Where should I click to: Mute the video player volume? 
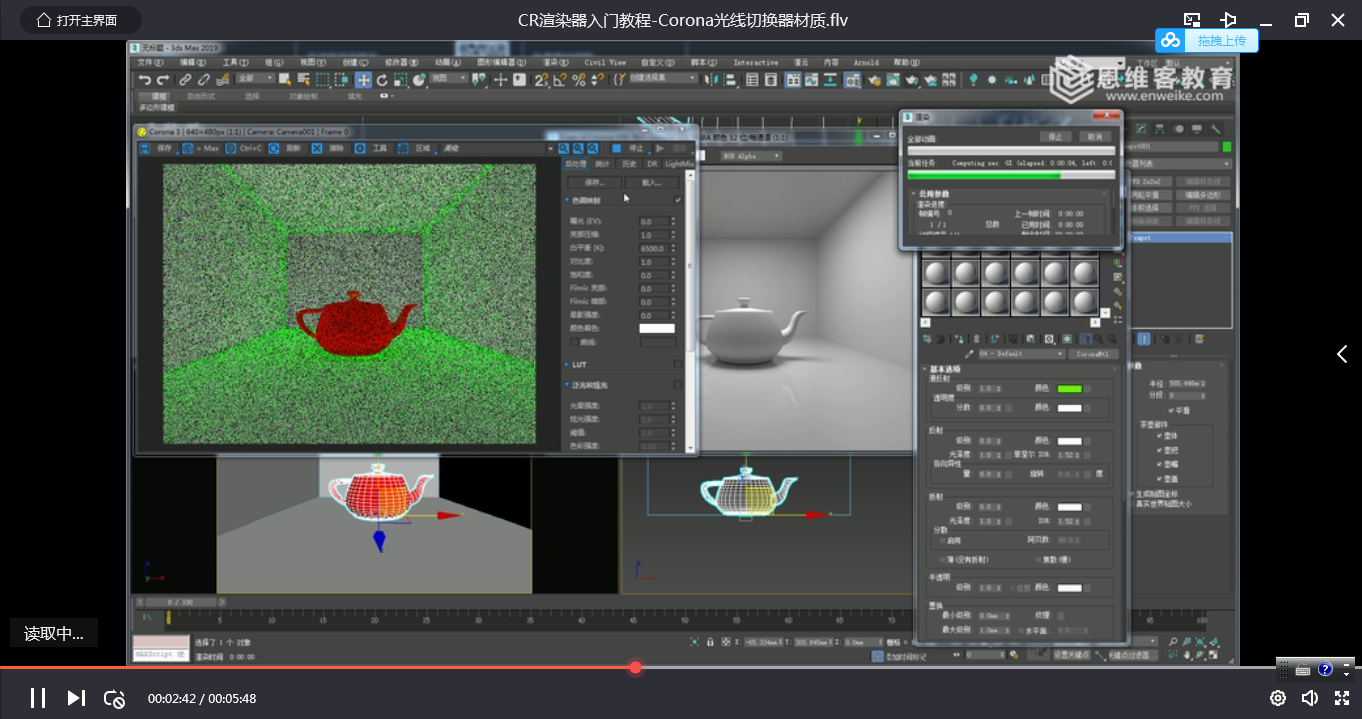click(1309, 698)
